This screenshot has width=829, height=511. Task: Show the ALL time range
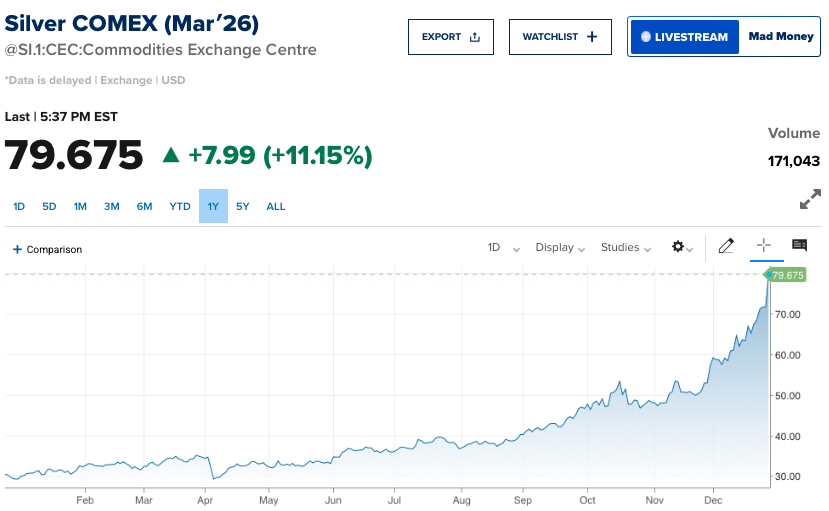pos(276,207)
